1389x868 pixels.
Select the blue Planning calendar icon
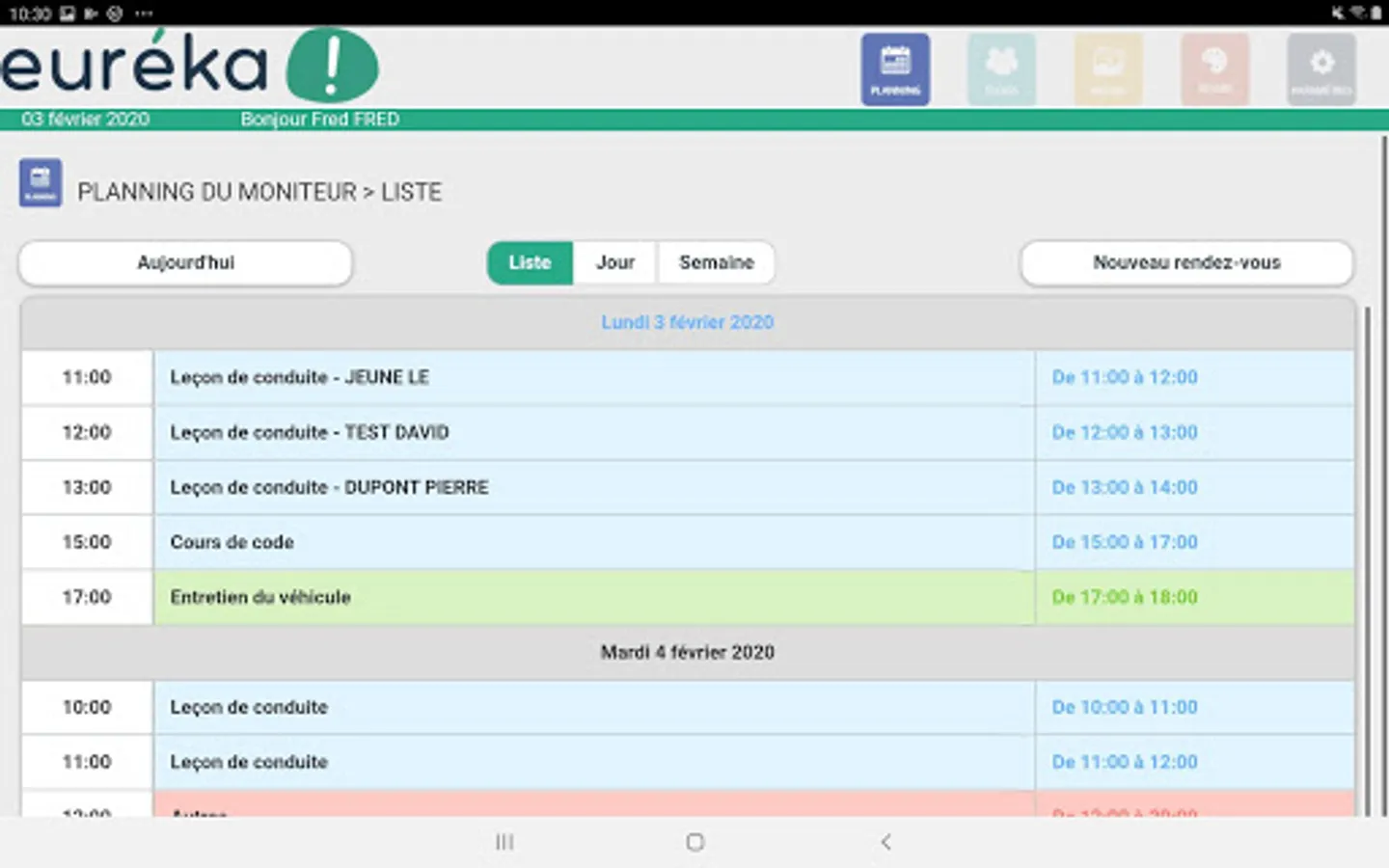point(895,68)
